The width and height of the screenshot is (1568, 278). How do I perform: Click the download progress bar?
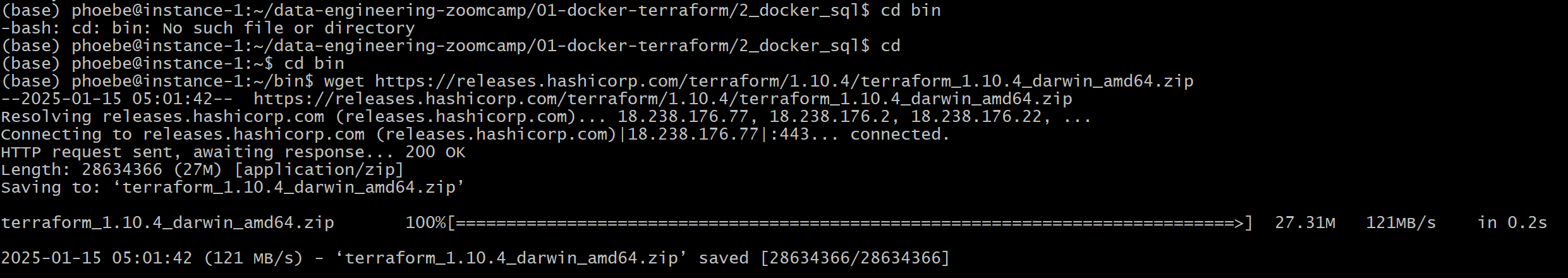(x=850, y=223)
